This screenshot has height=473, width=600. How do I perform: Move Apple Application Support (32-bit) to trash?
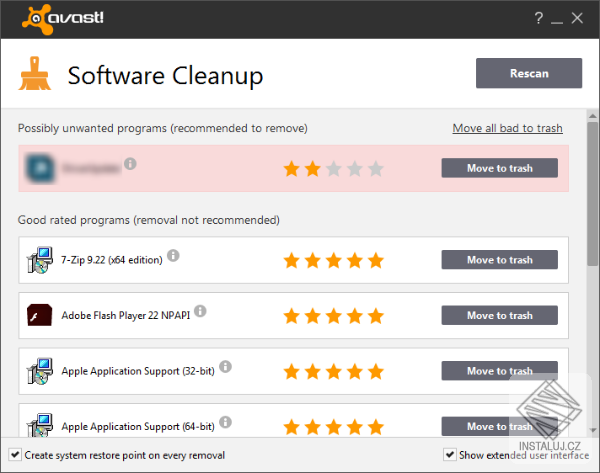click(x=499, y=371)
